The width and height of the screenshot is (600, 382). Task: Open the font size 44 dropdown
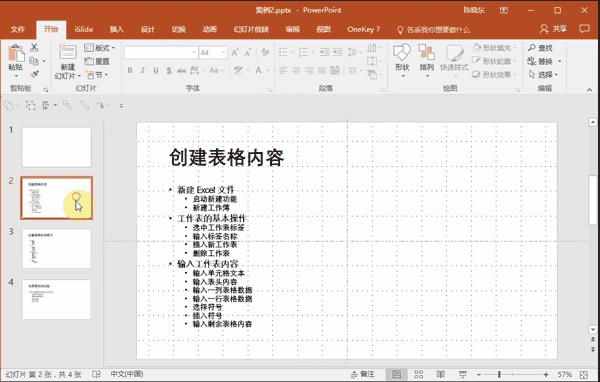(223, 52)
